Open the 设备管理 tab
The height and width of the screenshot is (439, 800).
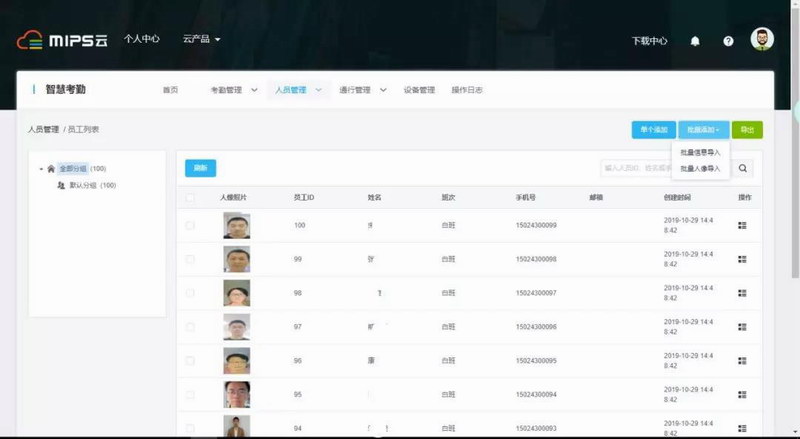(x=419, y=90)
